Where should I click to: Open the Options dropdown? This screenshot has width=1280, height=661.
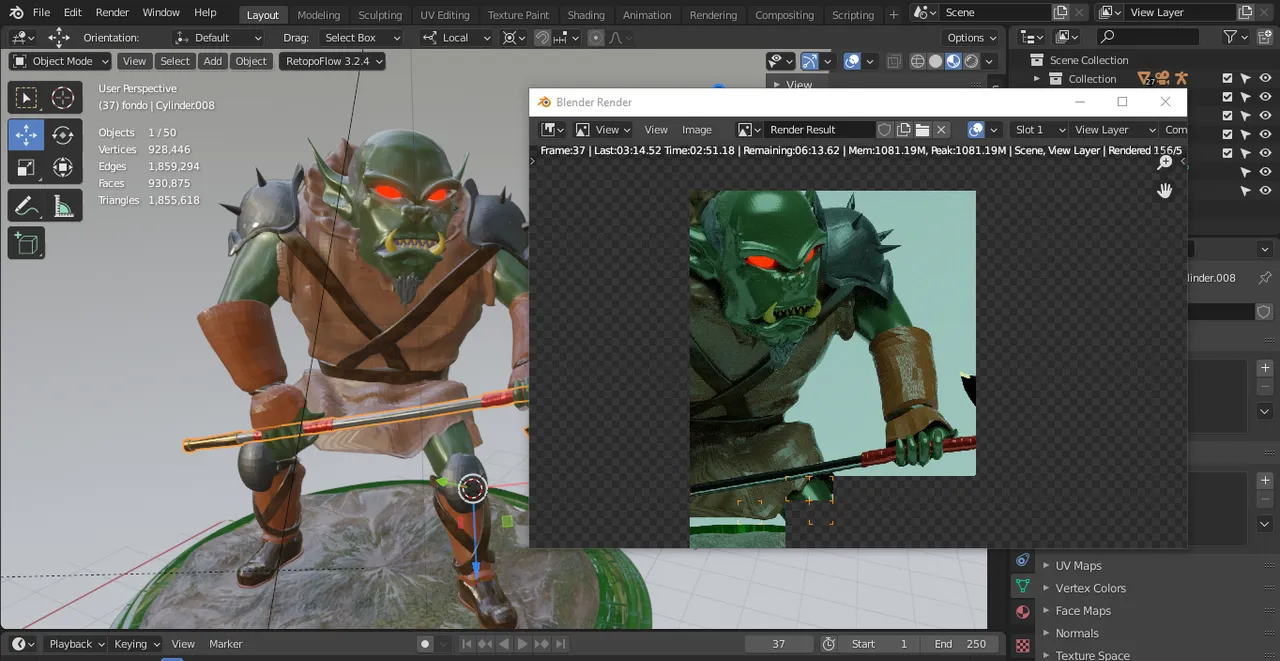tap(972, 38)
